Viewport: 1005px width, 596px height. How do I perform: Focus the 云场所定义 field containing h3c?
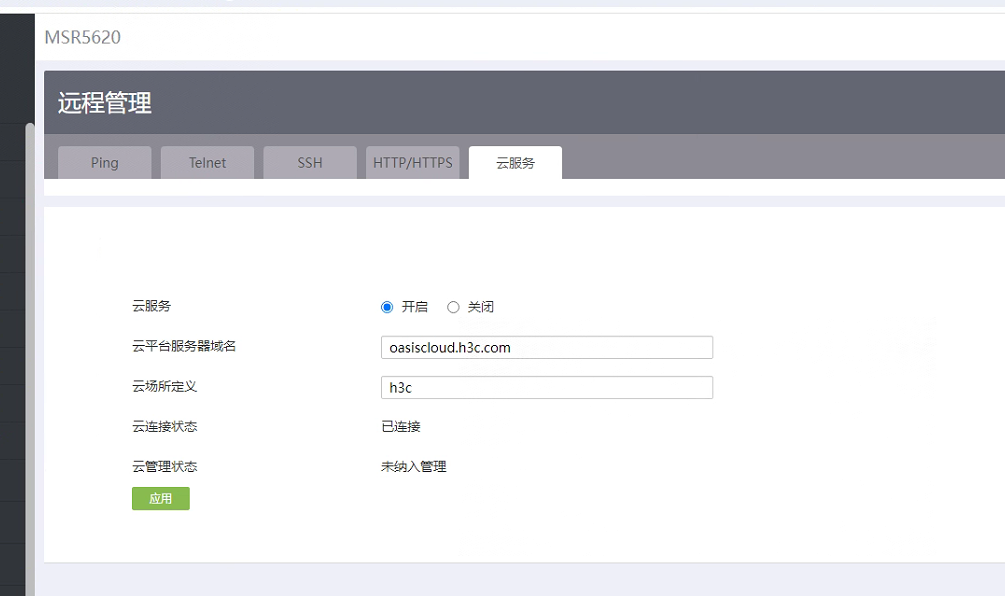click(x=547, y=388)
